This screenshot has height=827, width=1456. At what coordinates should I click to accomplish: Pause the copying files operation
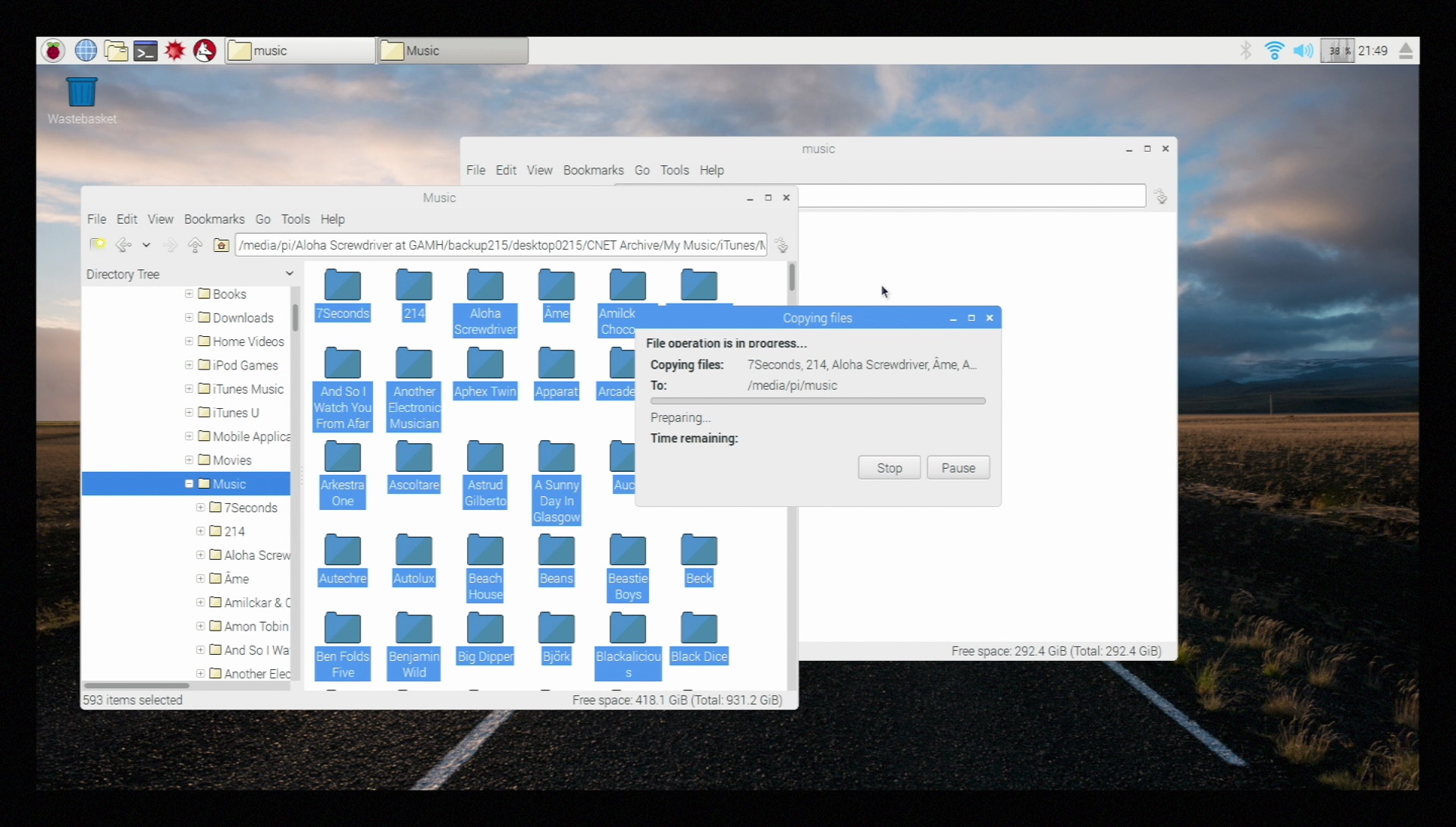pos(958,468)
